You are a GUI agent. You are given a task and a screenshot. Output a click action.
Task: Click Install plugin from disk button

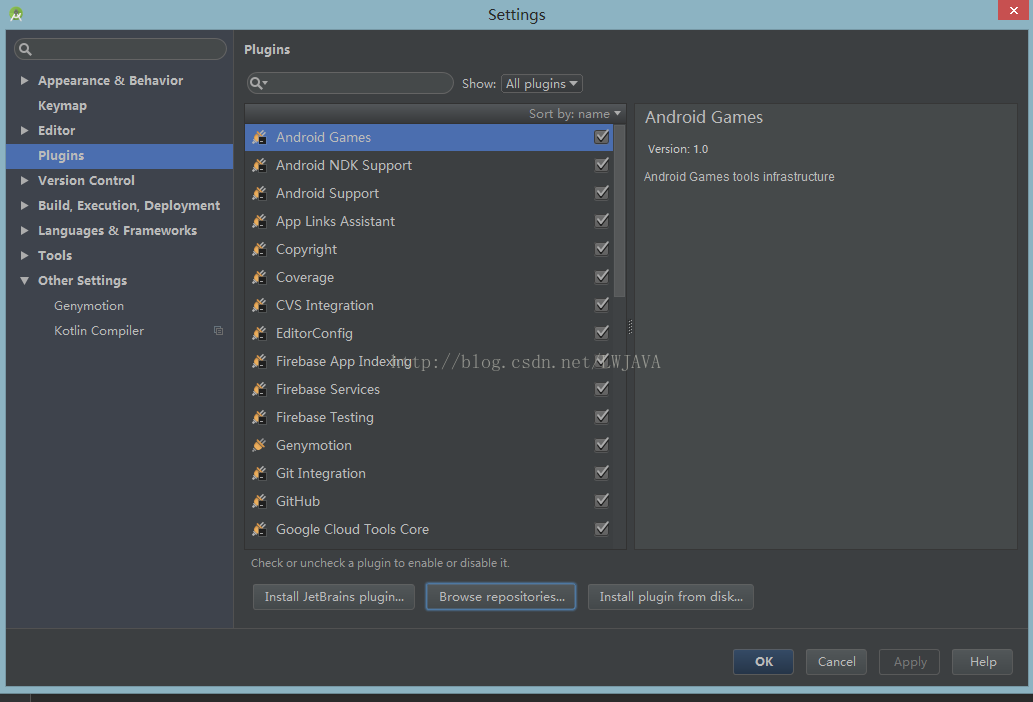pyautogui.click(x=671, y=597)
